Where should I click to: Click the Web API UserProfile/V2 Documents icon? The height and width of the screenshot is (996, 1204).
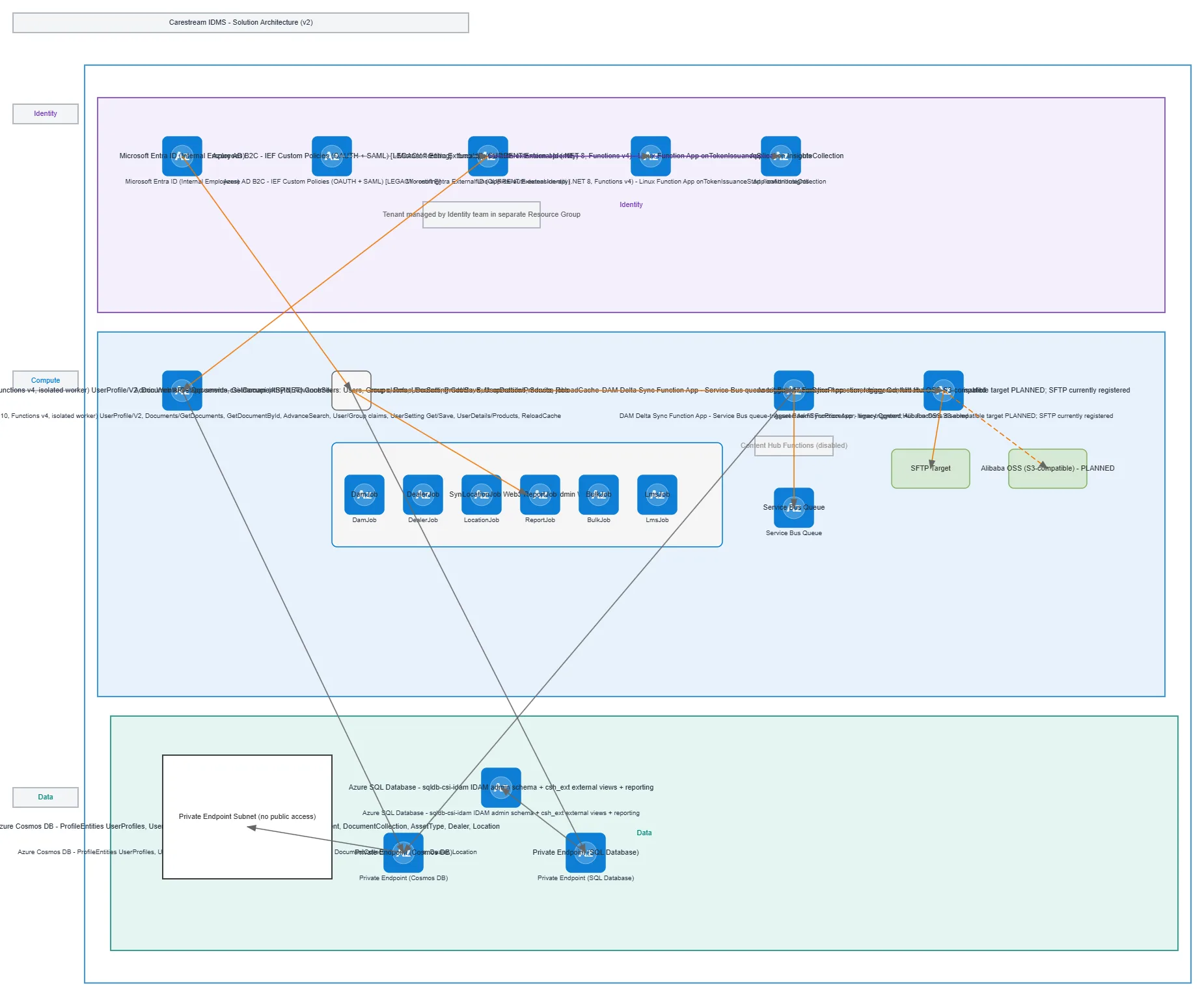pos(182,391)
